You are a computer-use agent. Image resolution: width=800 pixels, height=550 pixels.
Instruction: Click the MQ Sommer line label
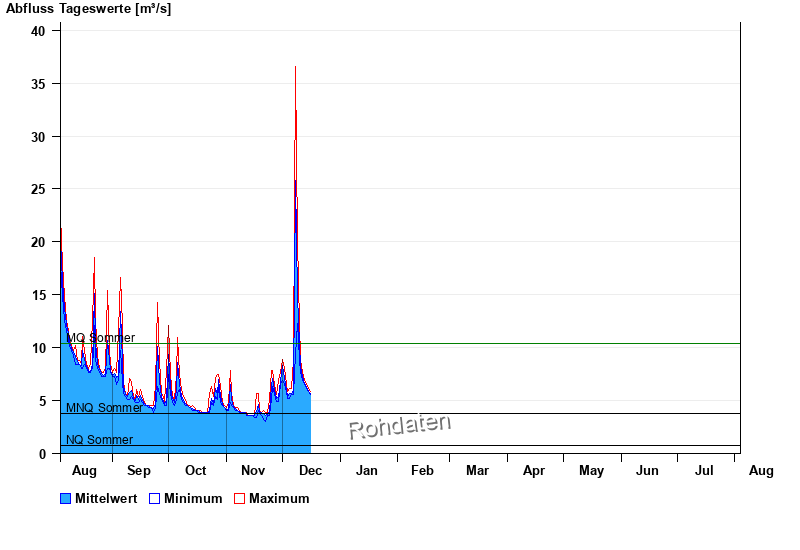pos(101,337)
